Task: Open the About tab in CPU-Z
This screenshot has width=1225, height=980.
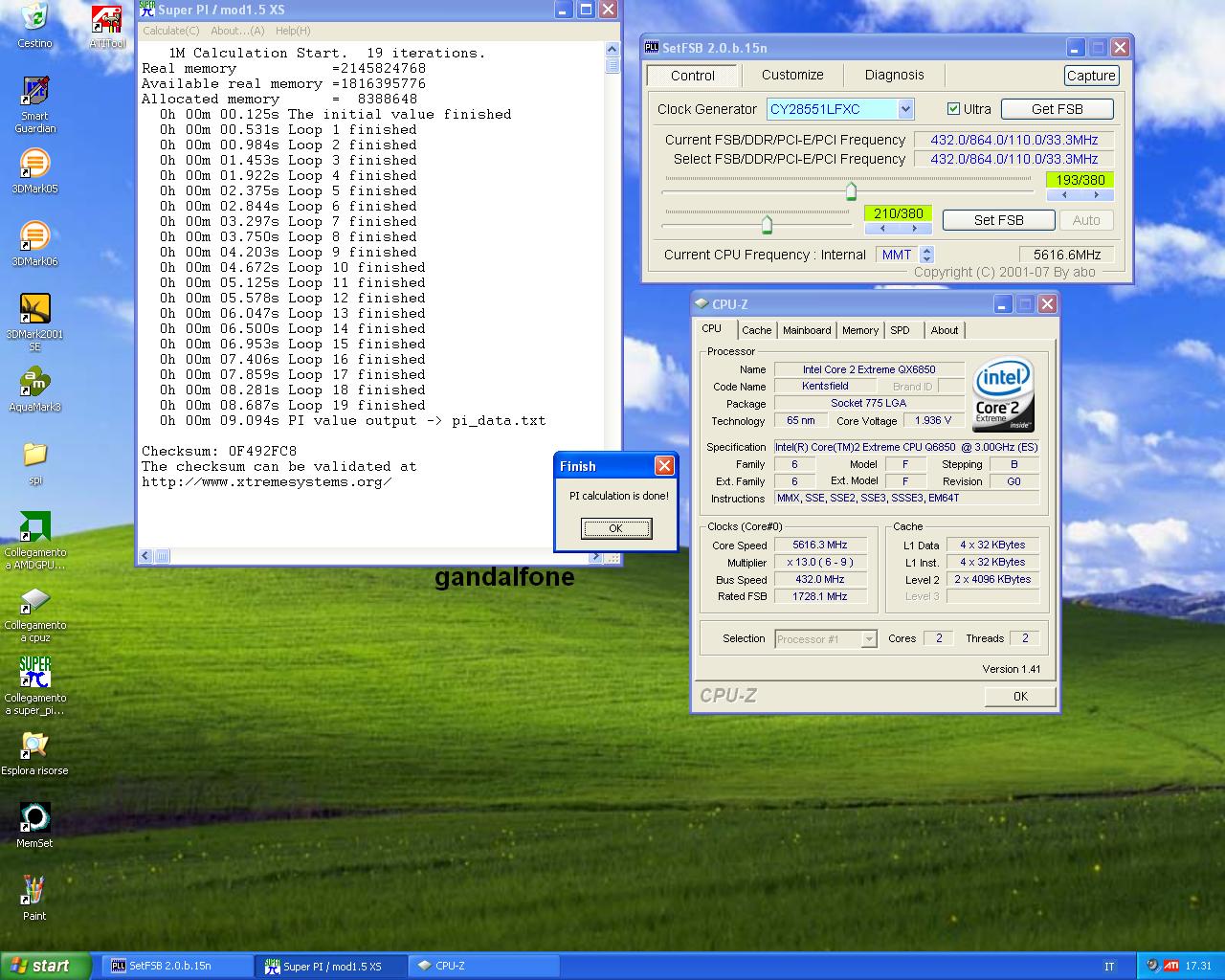Action: (945, 330)
